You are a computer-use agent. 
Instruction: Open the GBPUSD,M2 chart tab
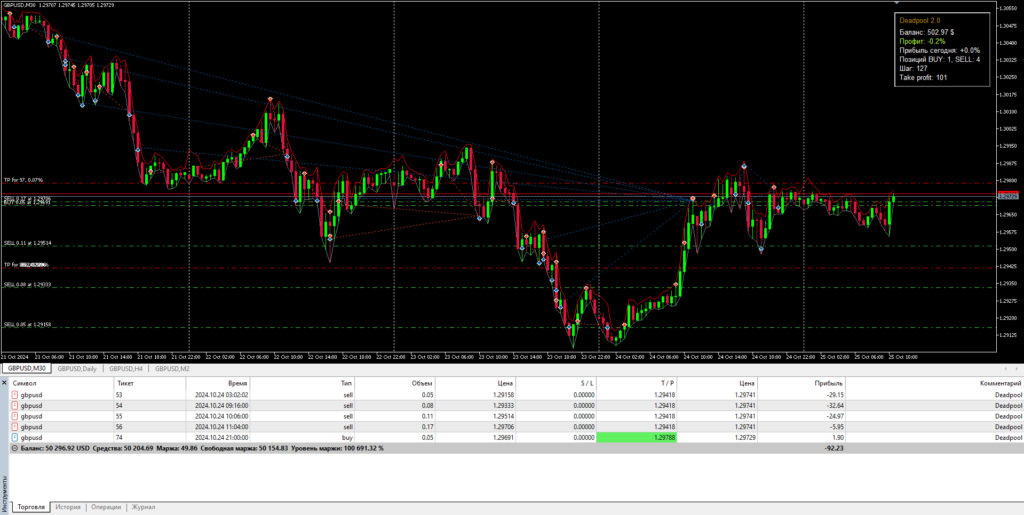point(172,369)
